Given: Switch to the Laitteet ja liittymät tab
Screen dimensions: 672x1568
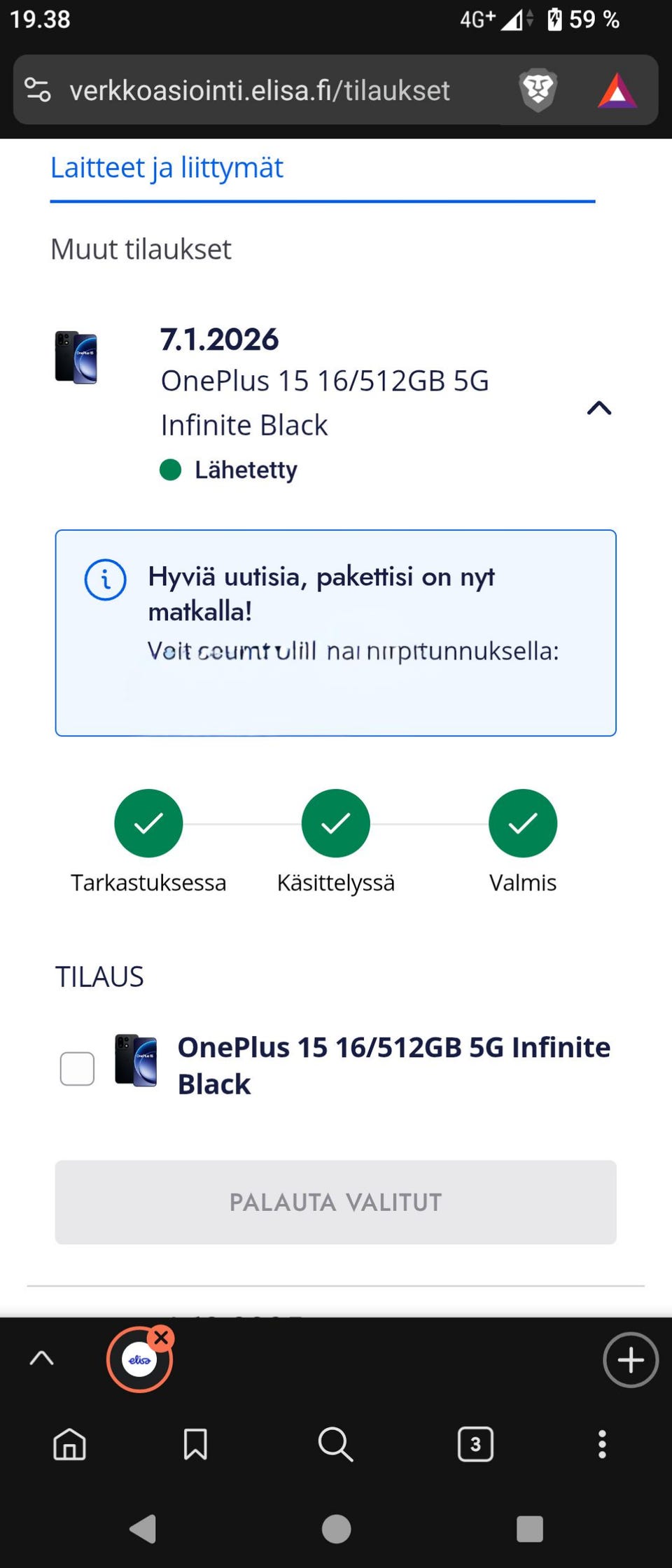Looking at the screenshot, I should [167, 167].
